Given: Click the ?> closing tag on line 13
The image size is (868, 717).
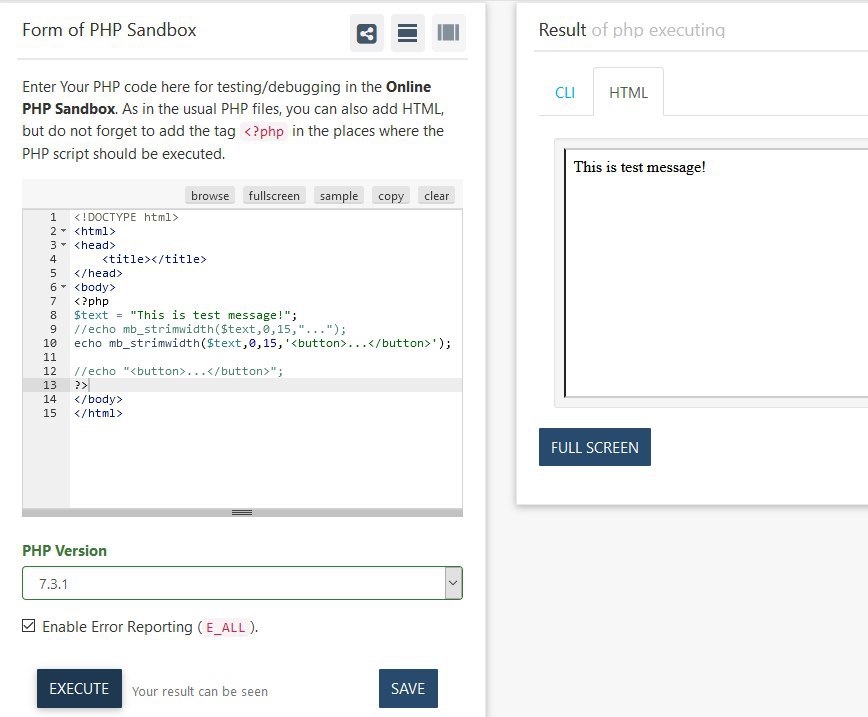Looking at the screenshot, I should 81,385.
